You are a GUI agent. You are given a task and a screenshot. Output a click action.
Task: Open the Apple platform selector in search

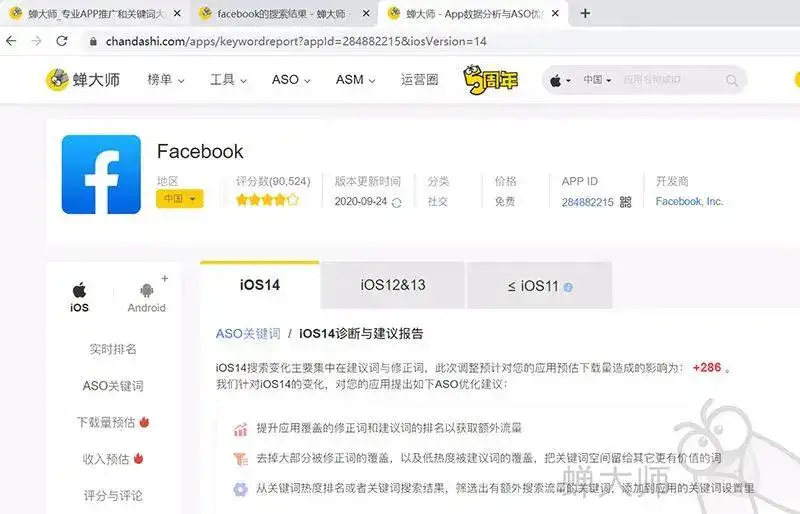pyautogui.click(x=560, y=80)
